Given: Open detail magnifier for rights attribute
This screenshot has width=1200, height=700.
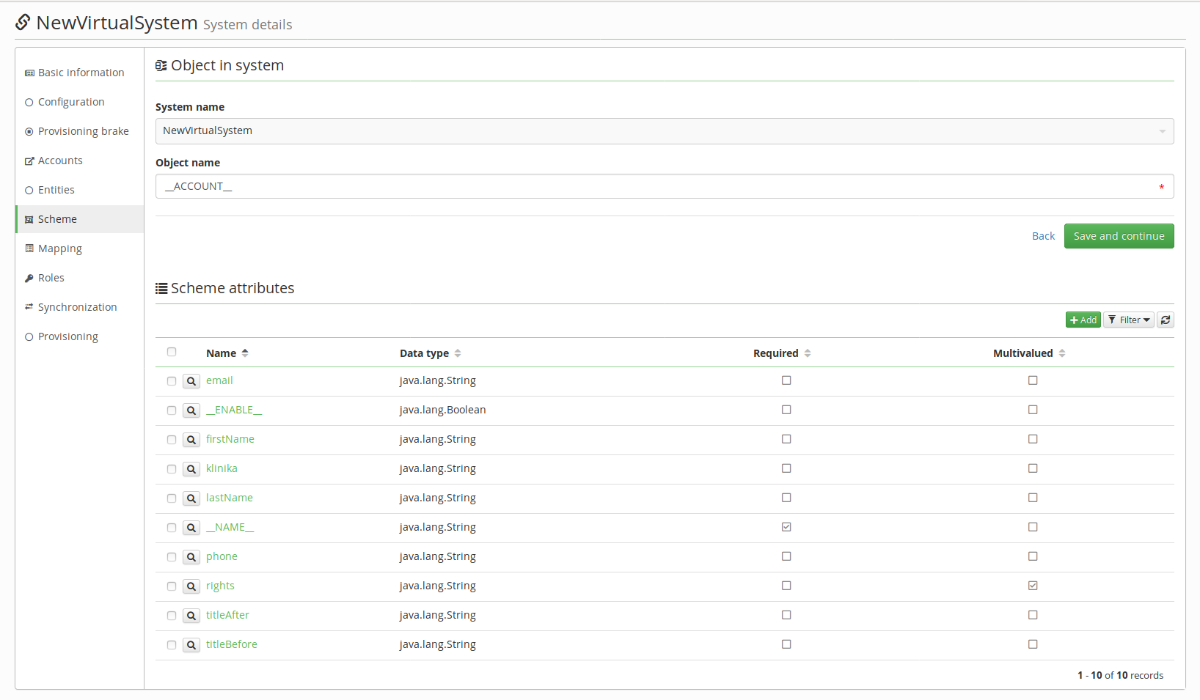Looking at the screenshot, I should [191, 586].
